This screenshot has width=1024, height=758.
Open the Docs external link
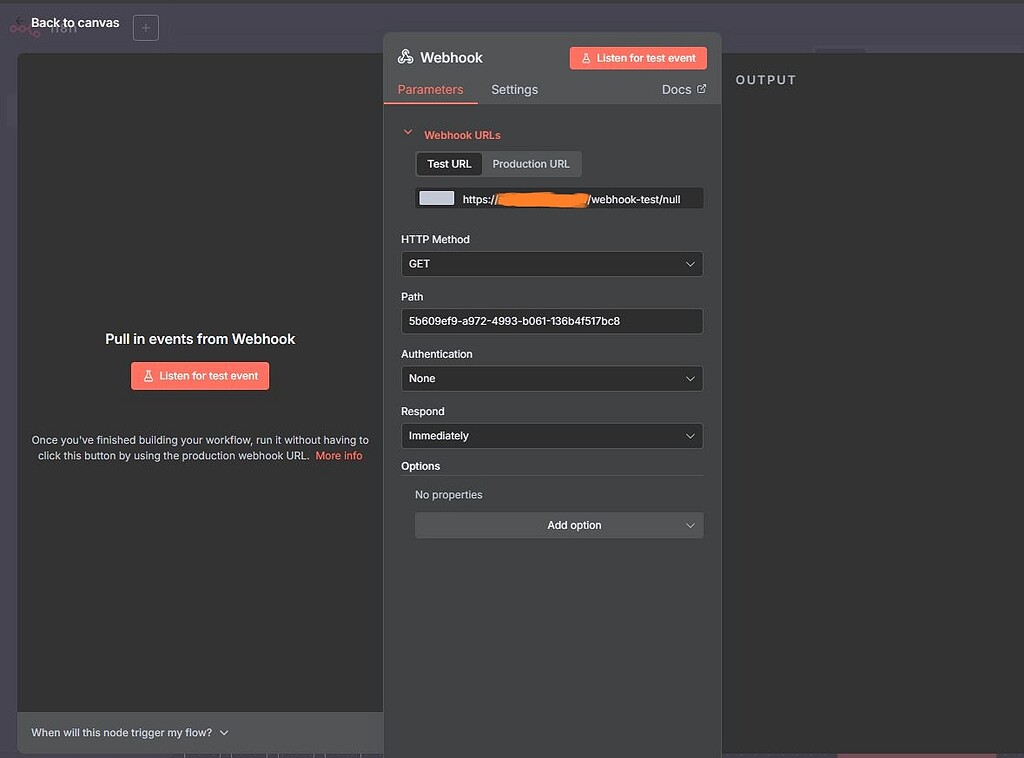[683, 89]
